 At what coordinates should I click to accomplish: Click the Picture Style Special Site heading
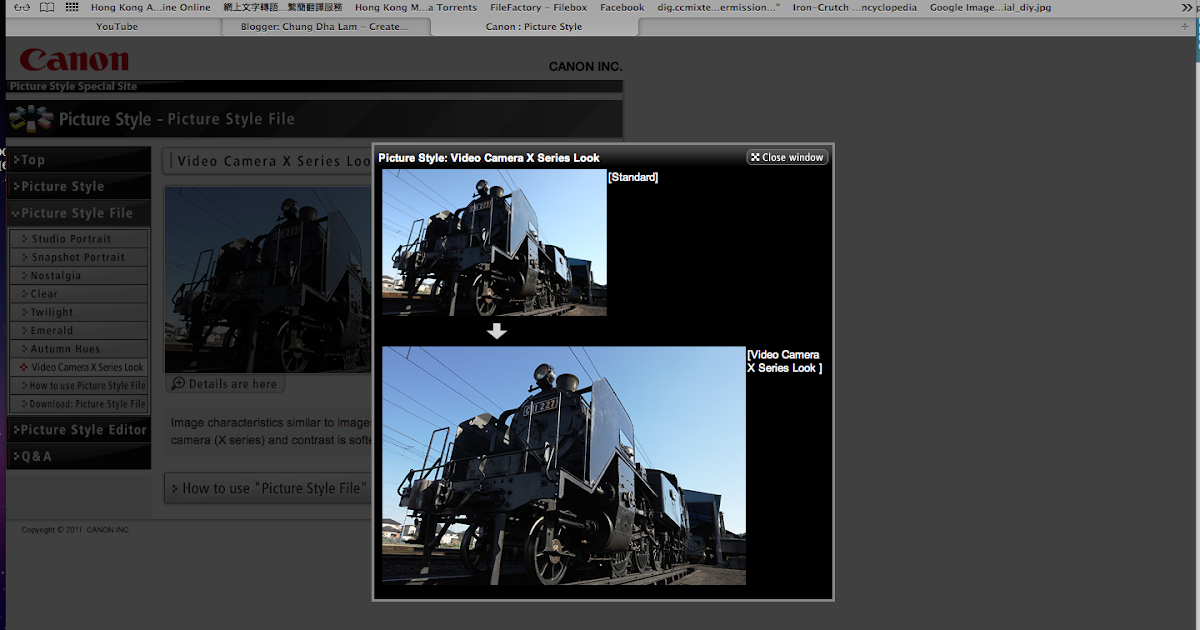click(73, 87)
